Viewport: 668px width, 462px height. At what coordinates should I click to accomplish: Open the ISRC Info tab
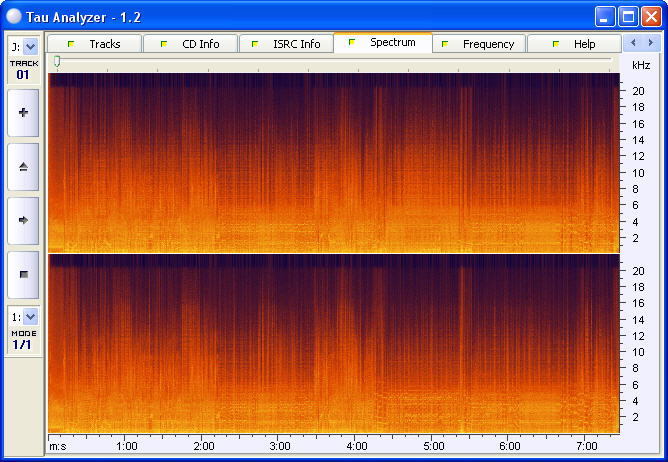286,44
